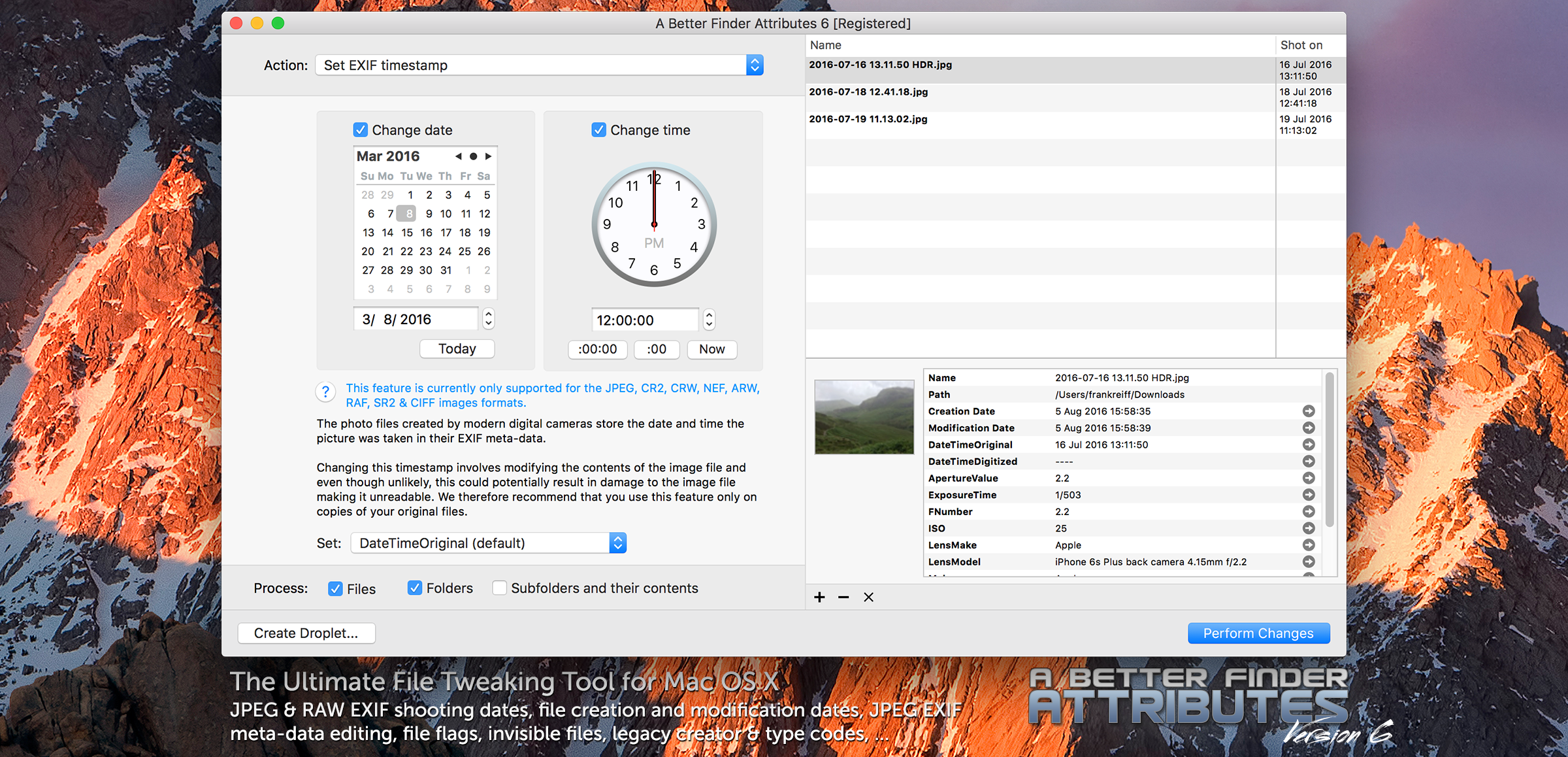This screenshot has height=757, width=1568.
Task: Click arrow icon beside DateTimeDigitized
Action: [x=1309, y=461]
